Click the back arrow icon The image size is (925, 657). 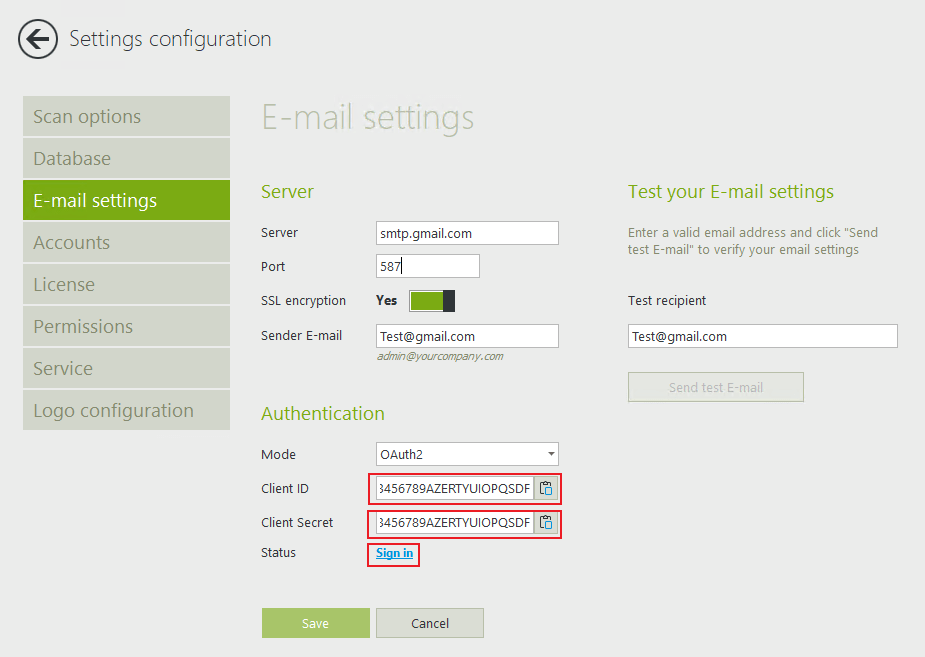tap(38, 39)
